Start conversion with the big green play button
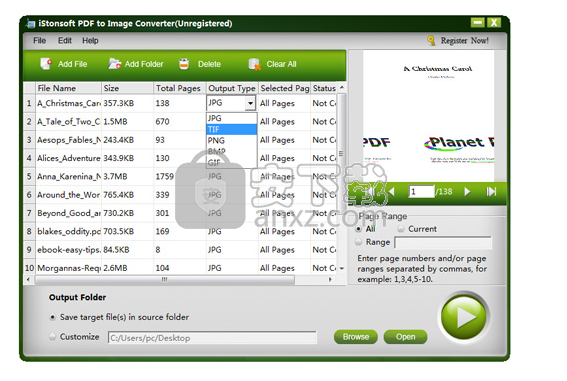The height and width of the screenshot is (381, 567). pos(464,317)
